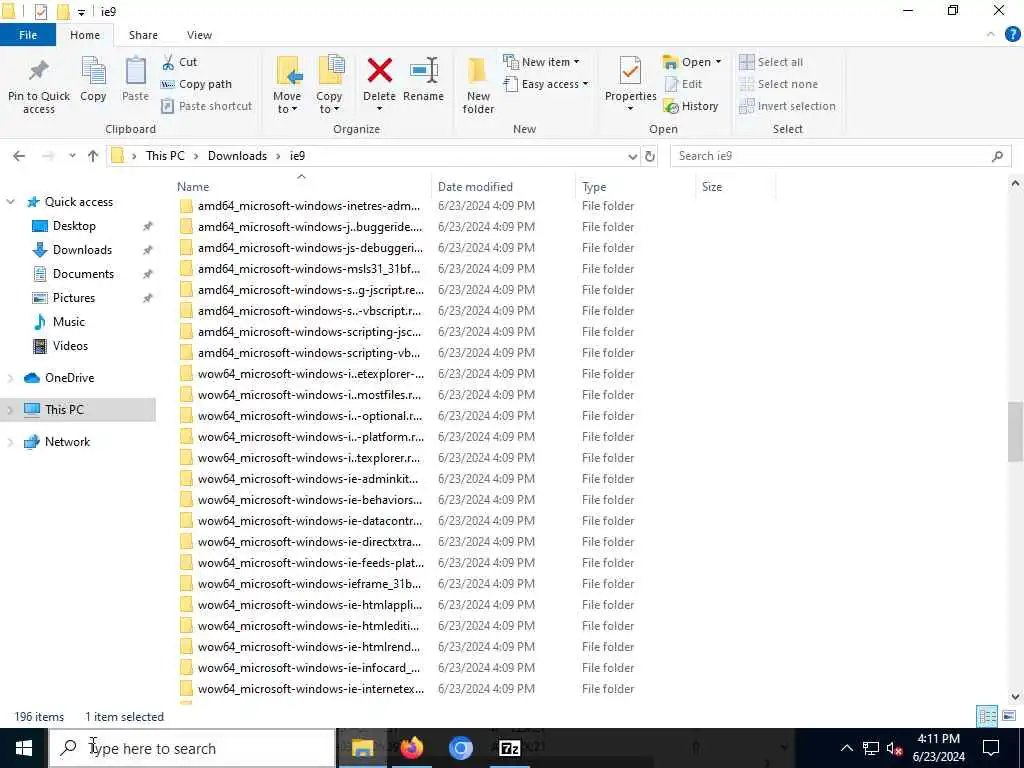The width and height of the screenshot is (1024, 768).
Task: Open recent locations dropdown arrow
Action: pyautogui.click(x=72, y=156)
